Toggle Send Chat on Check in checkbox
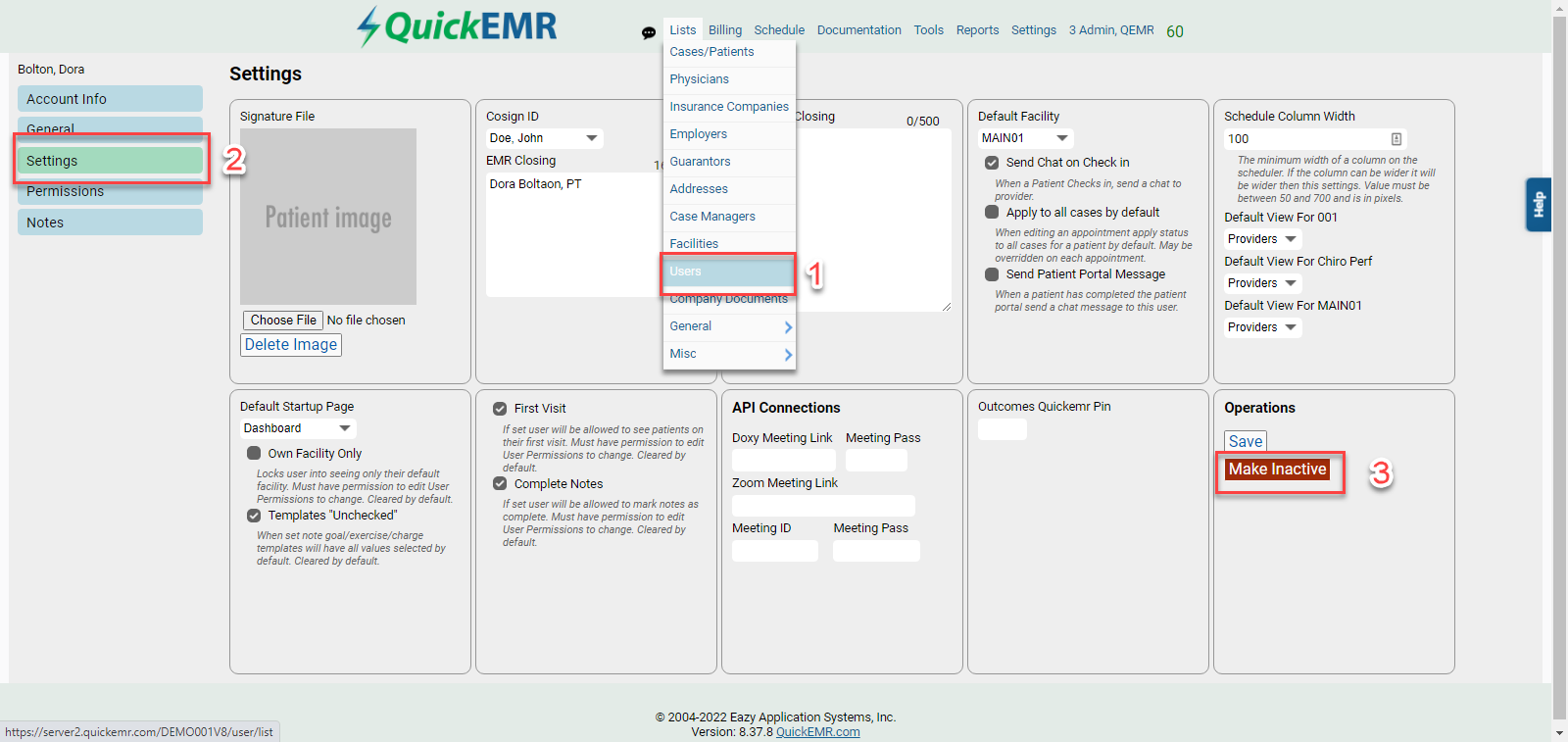Screen dimensions: 1568x742 pos(992,163)
